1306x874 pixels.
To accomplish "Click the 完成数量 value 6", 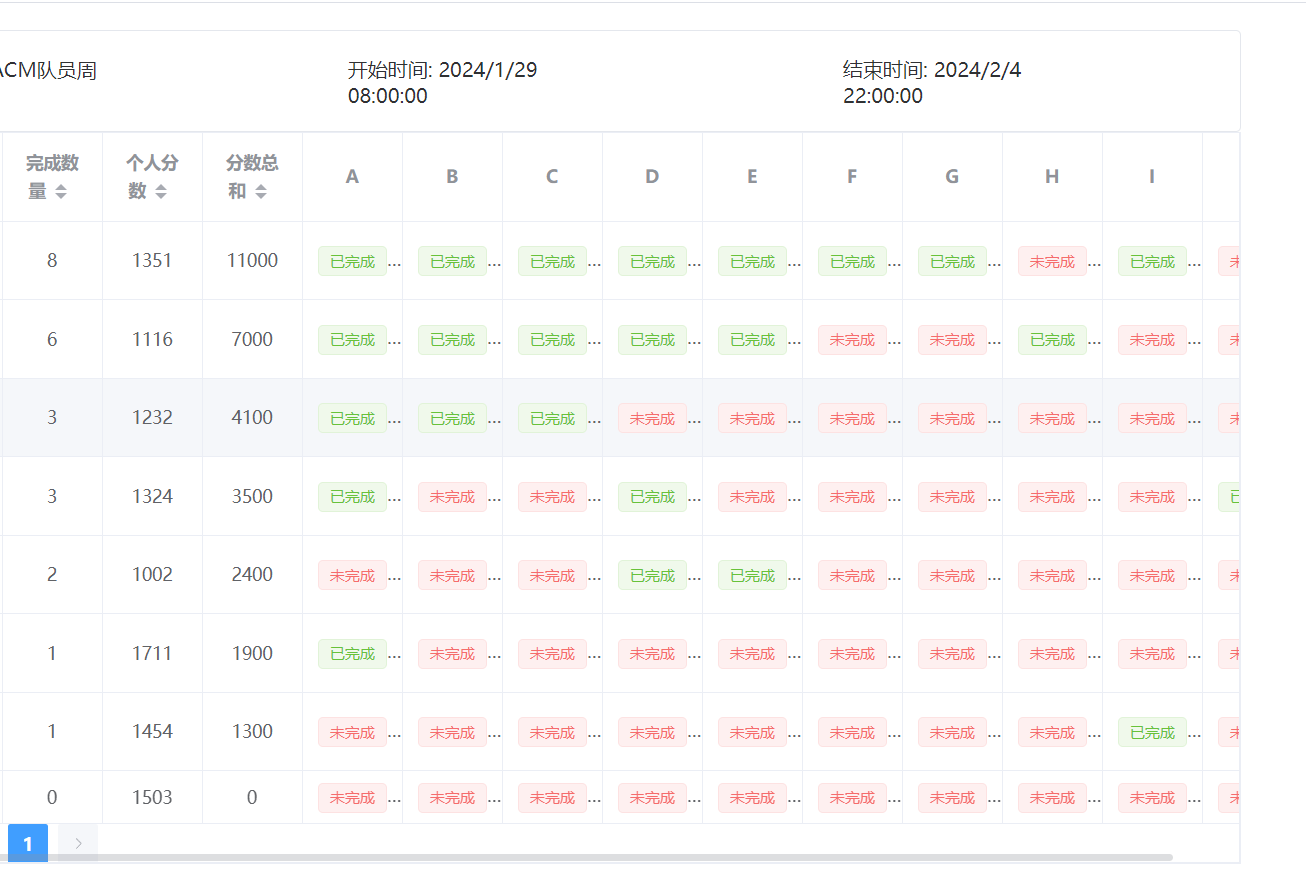I will pyautogui.click(x=52, y=339).
